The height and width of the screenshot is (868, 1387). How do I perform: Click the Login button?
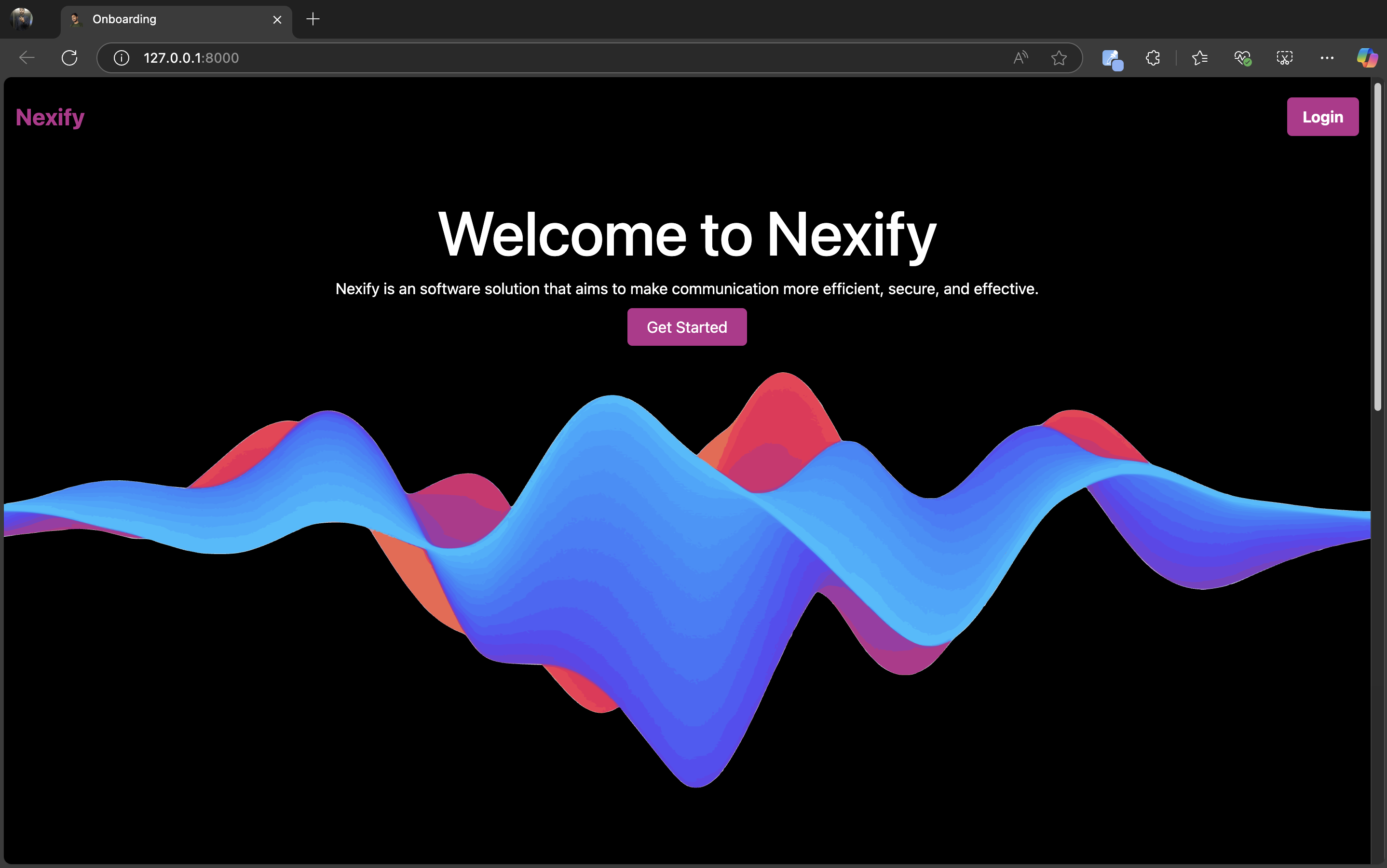coord(1322,117)
